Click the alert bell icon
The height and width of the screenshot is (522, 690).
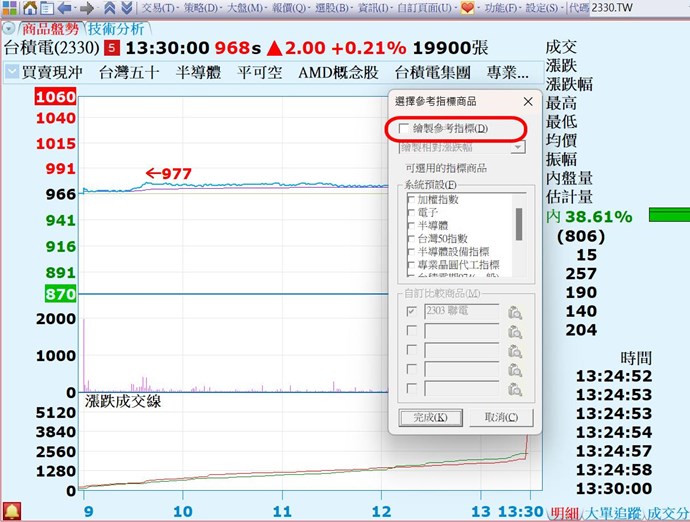(12, 512)
